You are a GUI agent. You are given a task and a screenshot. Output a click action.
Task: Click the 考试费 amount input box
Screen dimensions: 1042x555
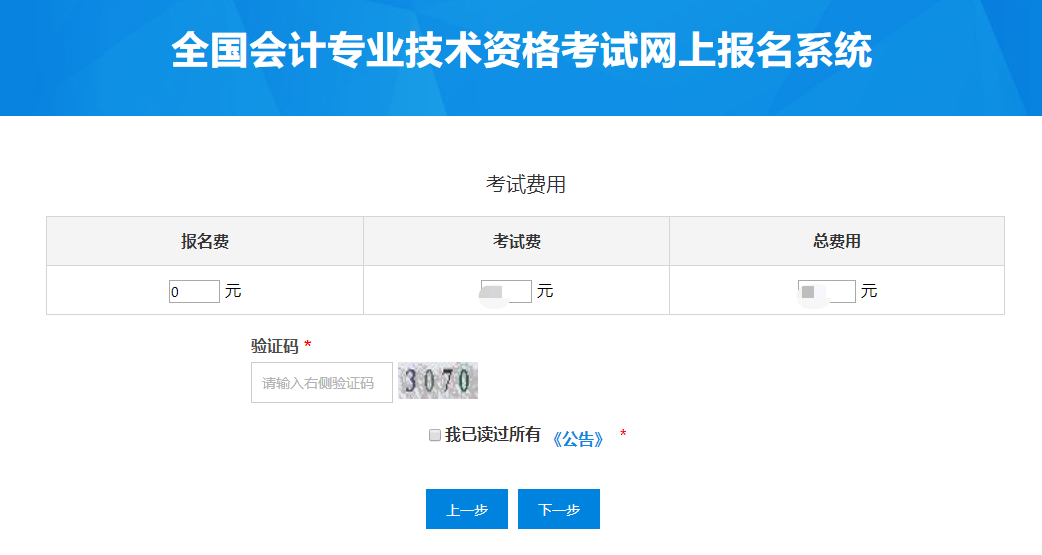point(507,292)
